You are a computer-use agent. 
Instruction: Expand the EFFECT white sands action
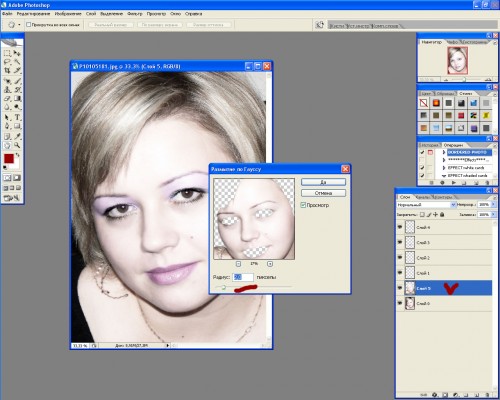(444, 168)
